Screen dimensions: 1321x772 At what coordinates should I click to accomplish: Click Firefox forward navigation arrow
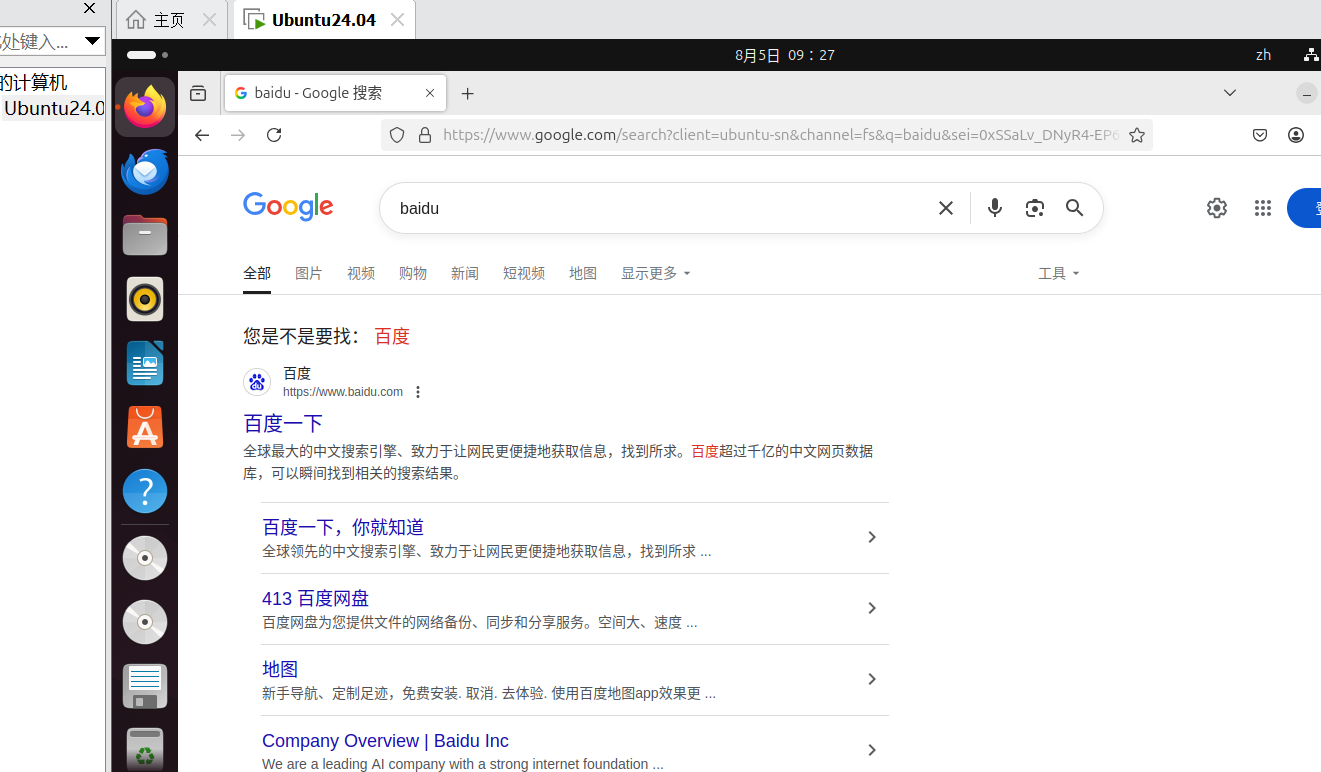[238, 135]
